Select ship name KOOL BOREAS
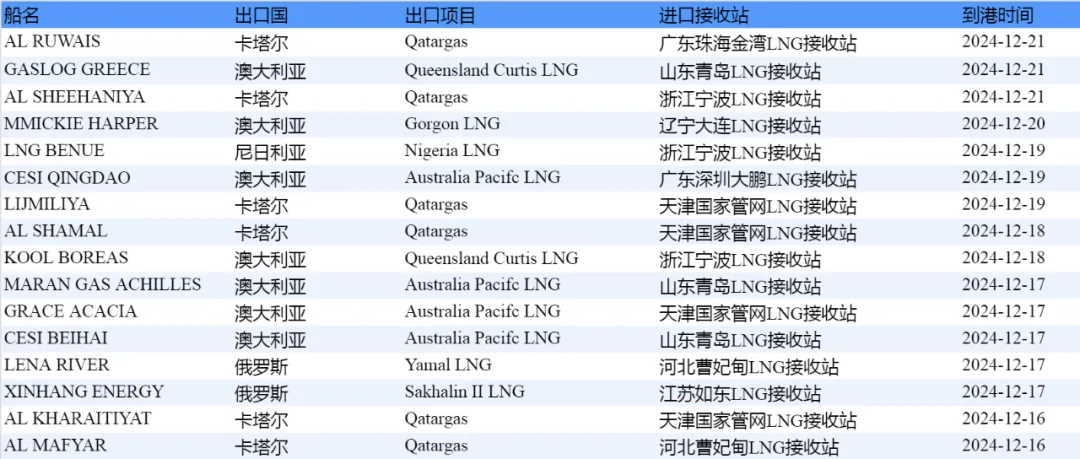This screenshot has height=459, width=1080. click(x=66, y=257)
